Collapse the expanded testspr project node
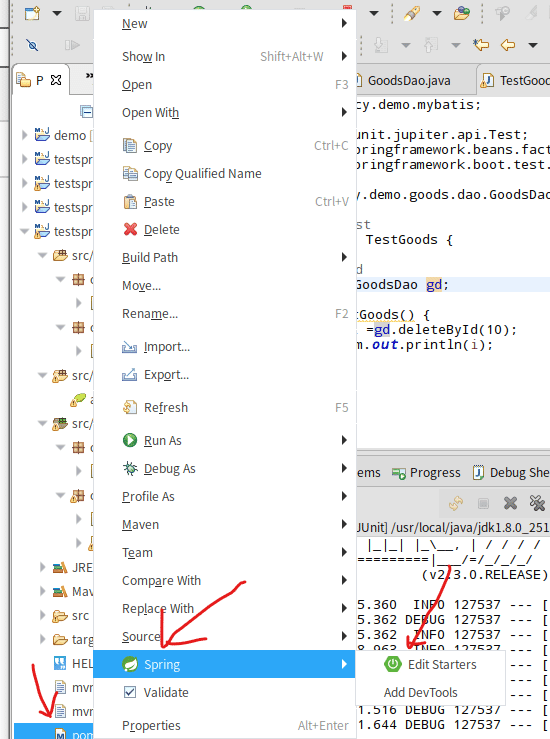 [x=25, y=231]
